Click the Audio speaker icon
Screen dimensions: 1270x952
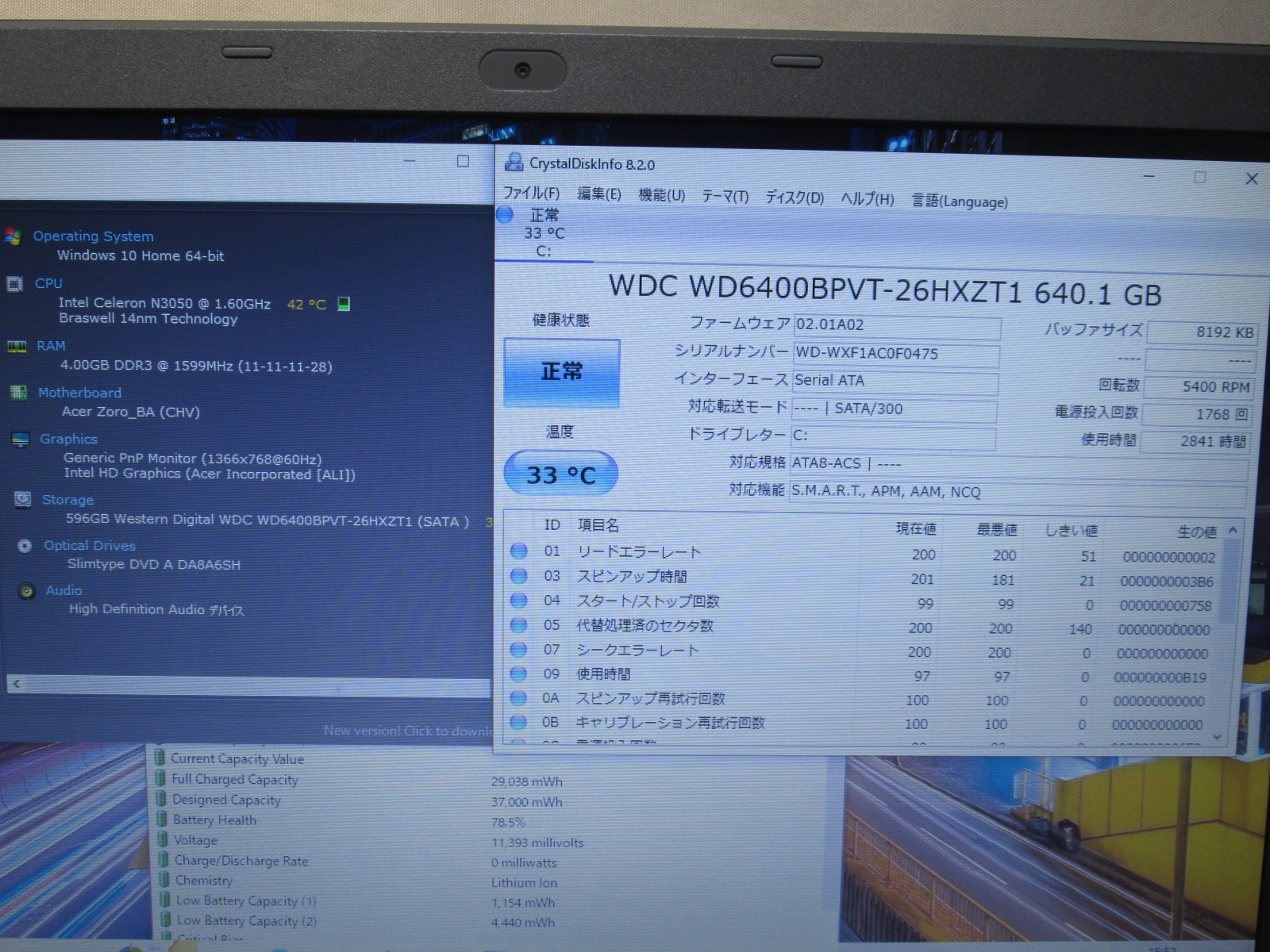click(27, 591)
